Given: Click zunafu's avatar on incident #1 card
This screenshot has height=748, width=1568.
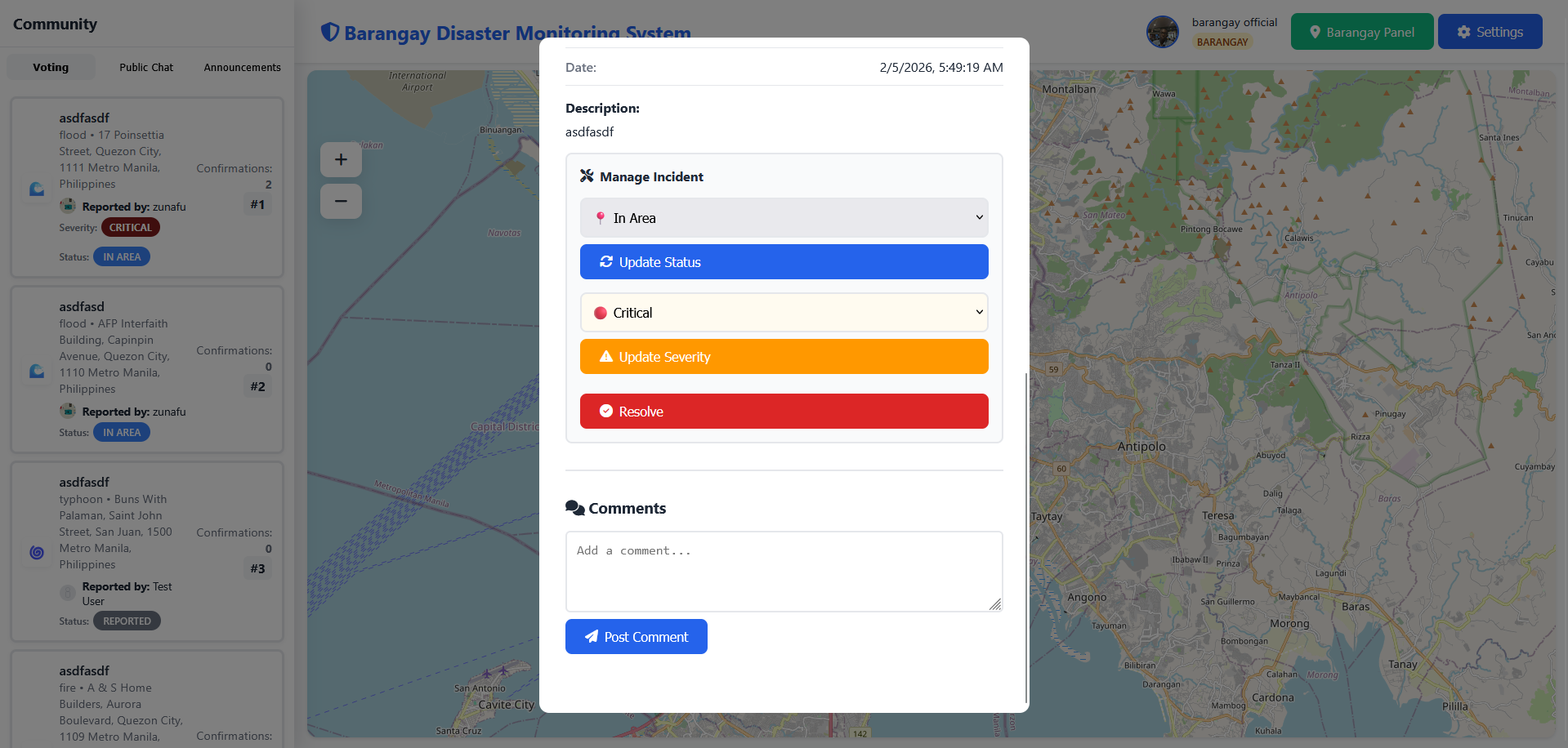Looking at the screenshot, I should (68, 206).
